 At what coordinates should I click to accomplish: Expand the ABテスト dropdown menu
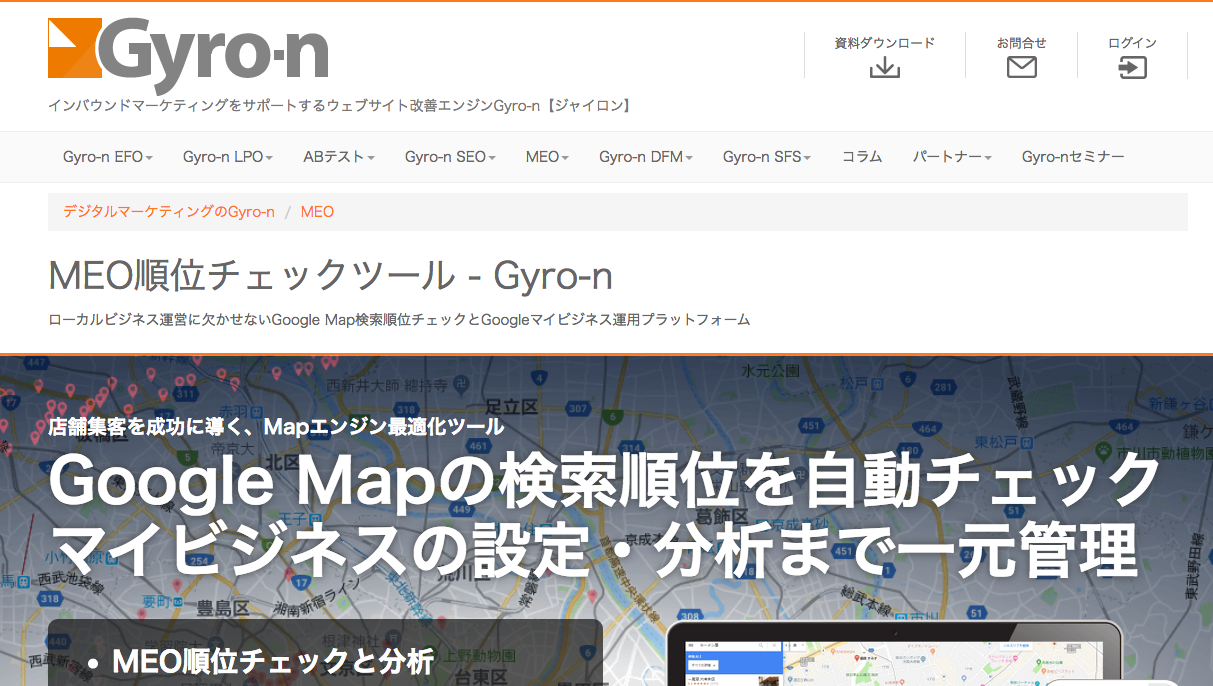click(339, 157)
